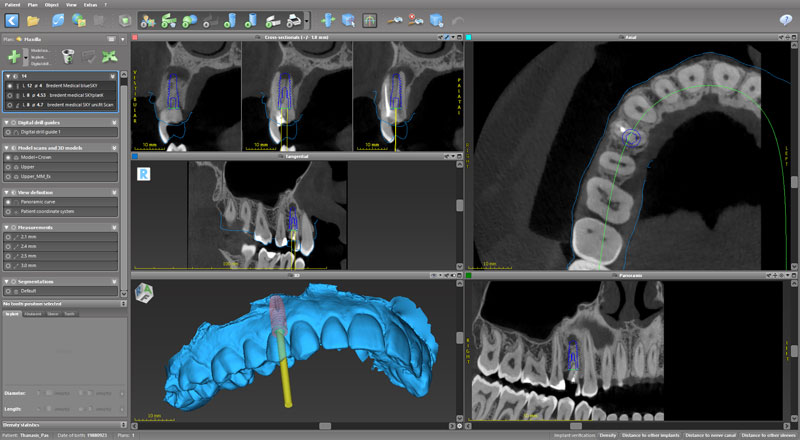The image size is (800, 440).
Task: Switch to the Features tab
Action: point(32,313)
